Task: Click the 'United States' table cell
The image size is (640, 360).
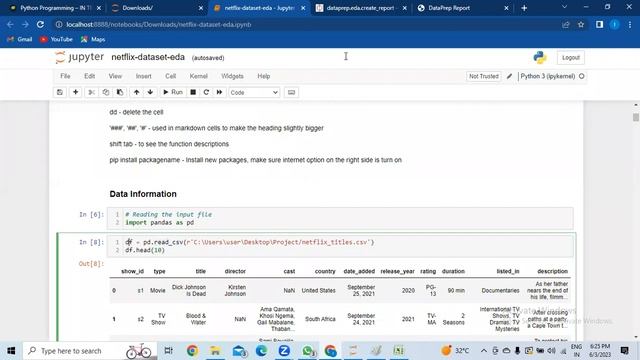Action: coord(318,291)
